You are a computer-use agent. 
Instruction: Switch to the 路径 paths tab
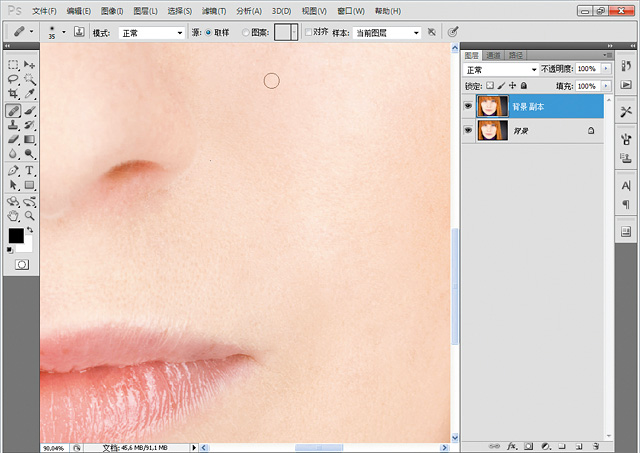pos(516,55)
